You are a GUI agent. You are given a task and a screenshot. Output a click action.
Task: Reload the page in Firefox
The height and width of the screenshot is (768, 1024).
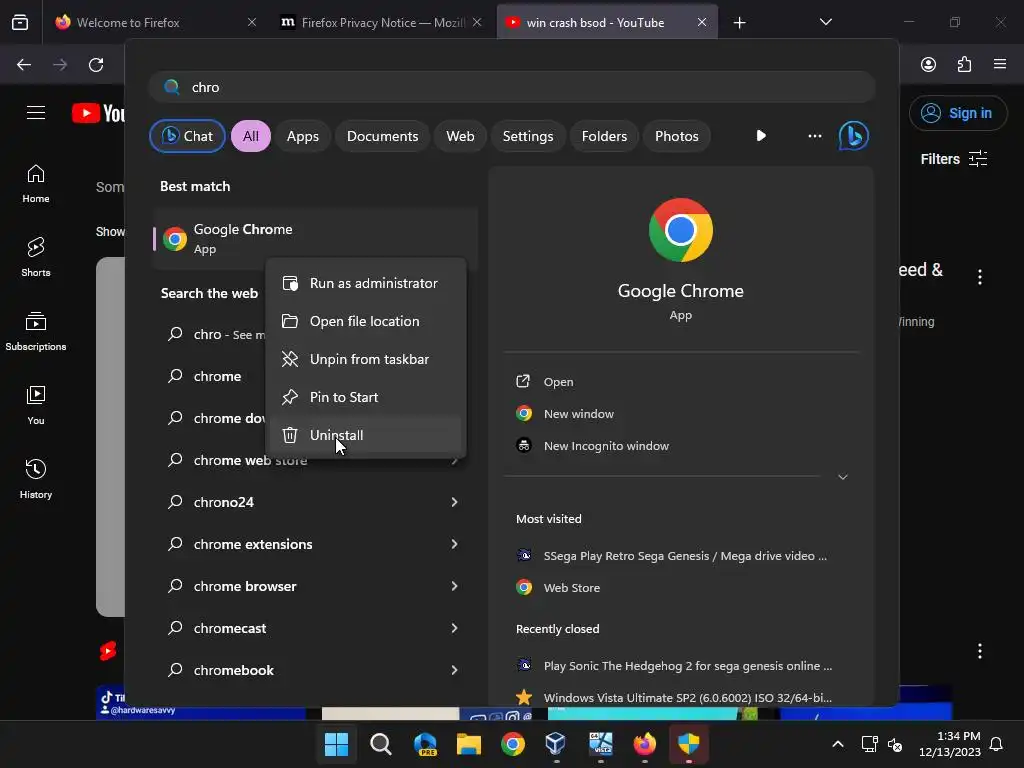coord(96,65)
